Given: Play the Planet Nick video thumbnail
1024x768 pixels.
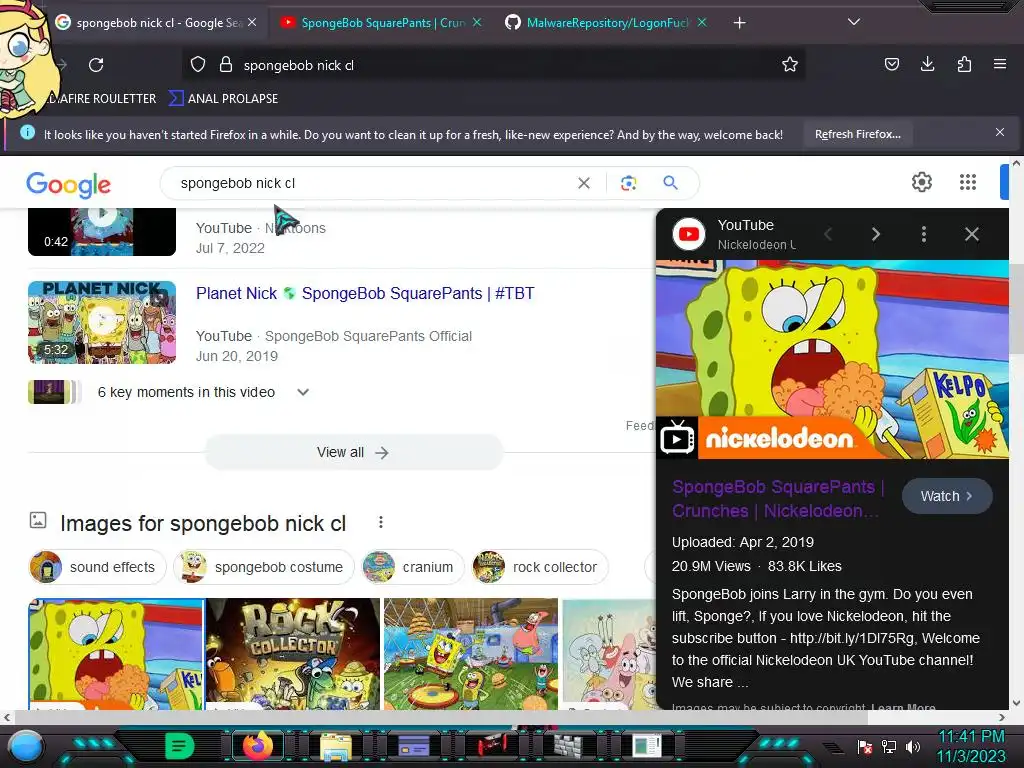Looking at the screenshot, I should pyautogui.click(x=102, y=322).
